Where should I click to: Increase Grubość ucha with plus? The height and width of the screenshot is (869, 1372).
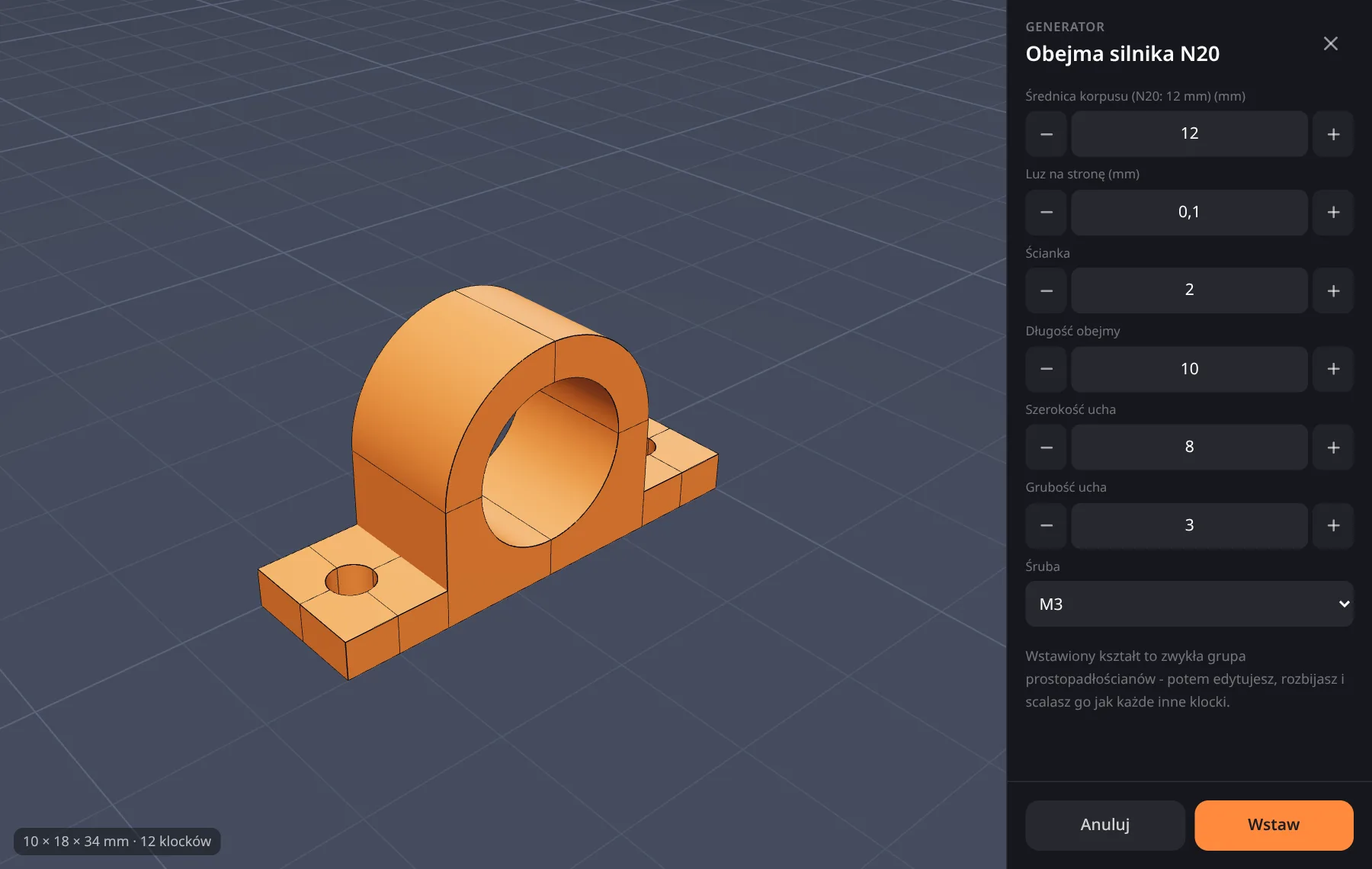[1333, 525]
